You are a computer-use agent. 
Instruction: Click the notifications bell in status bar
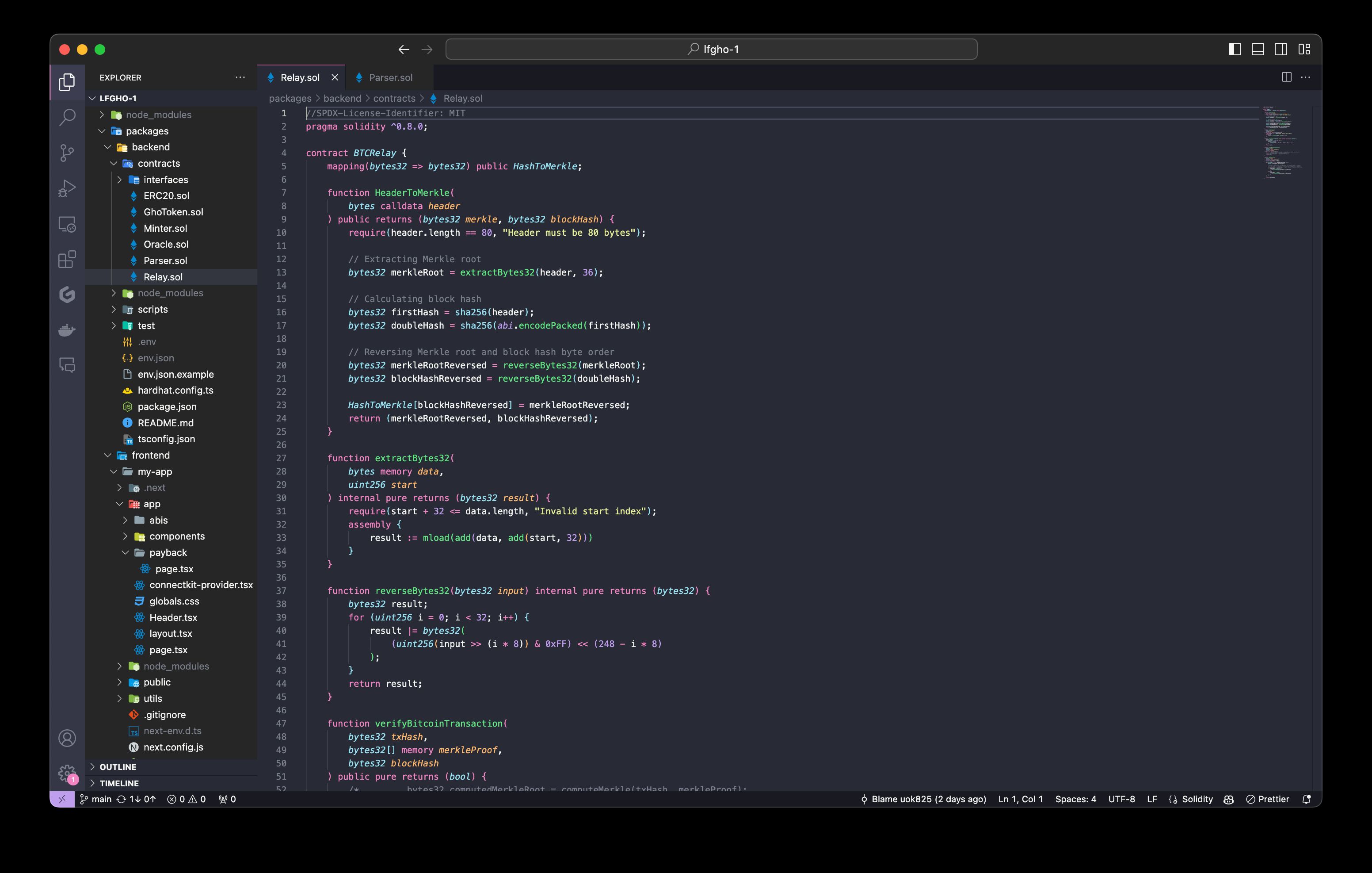click(x=1307, y=800)
